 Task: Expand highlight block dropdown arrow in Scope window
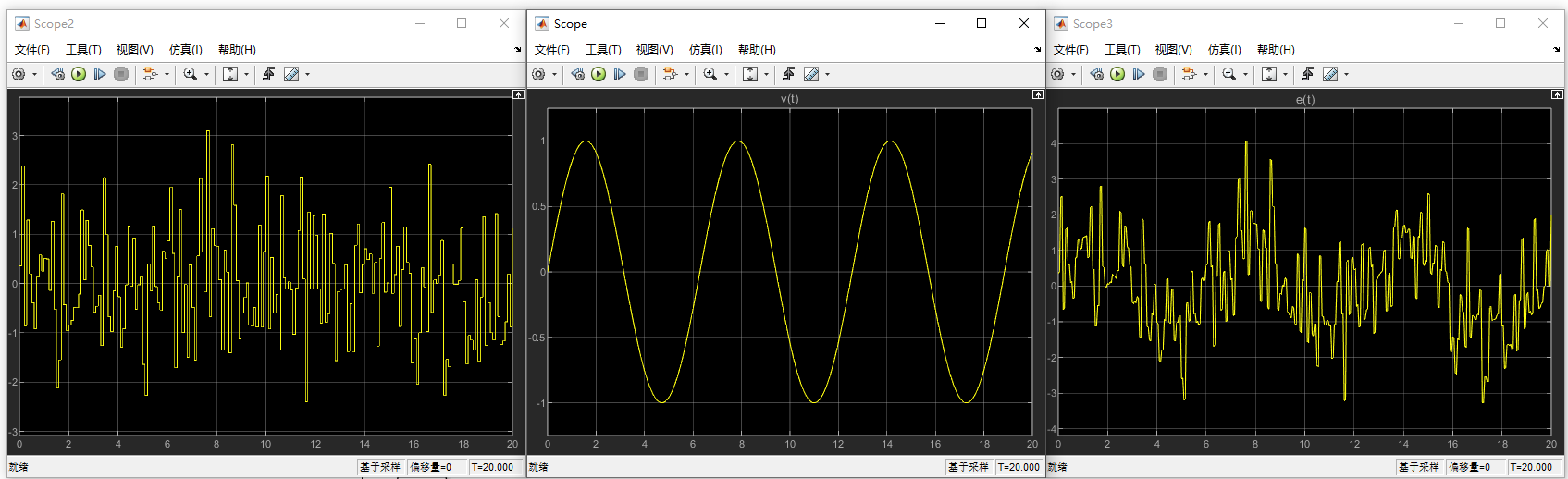tap(686, 74)
